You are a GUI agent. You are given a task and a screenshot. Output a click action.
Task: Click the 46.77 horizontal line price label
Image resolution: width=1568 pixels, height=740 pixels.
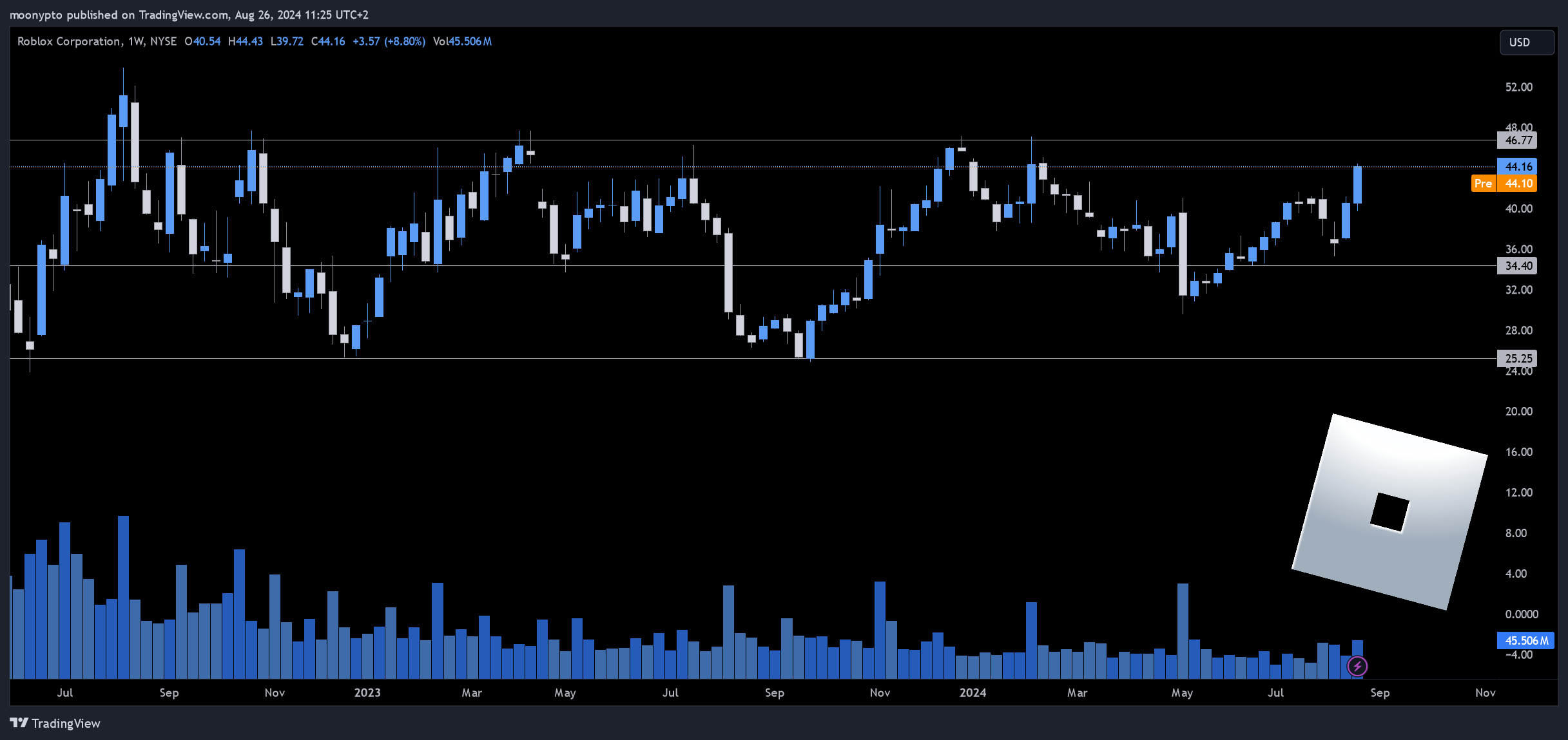click(1517, 140)
